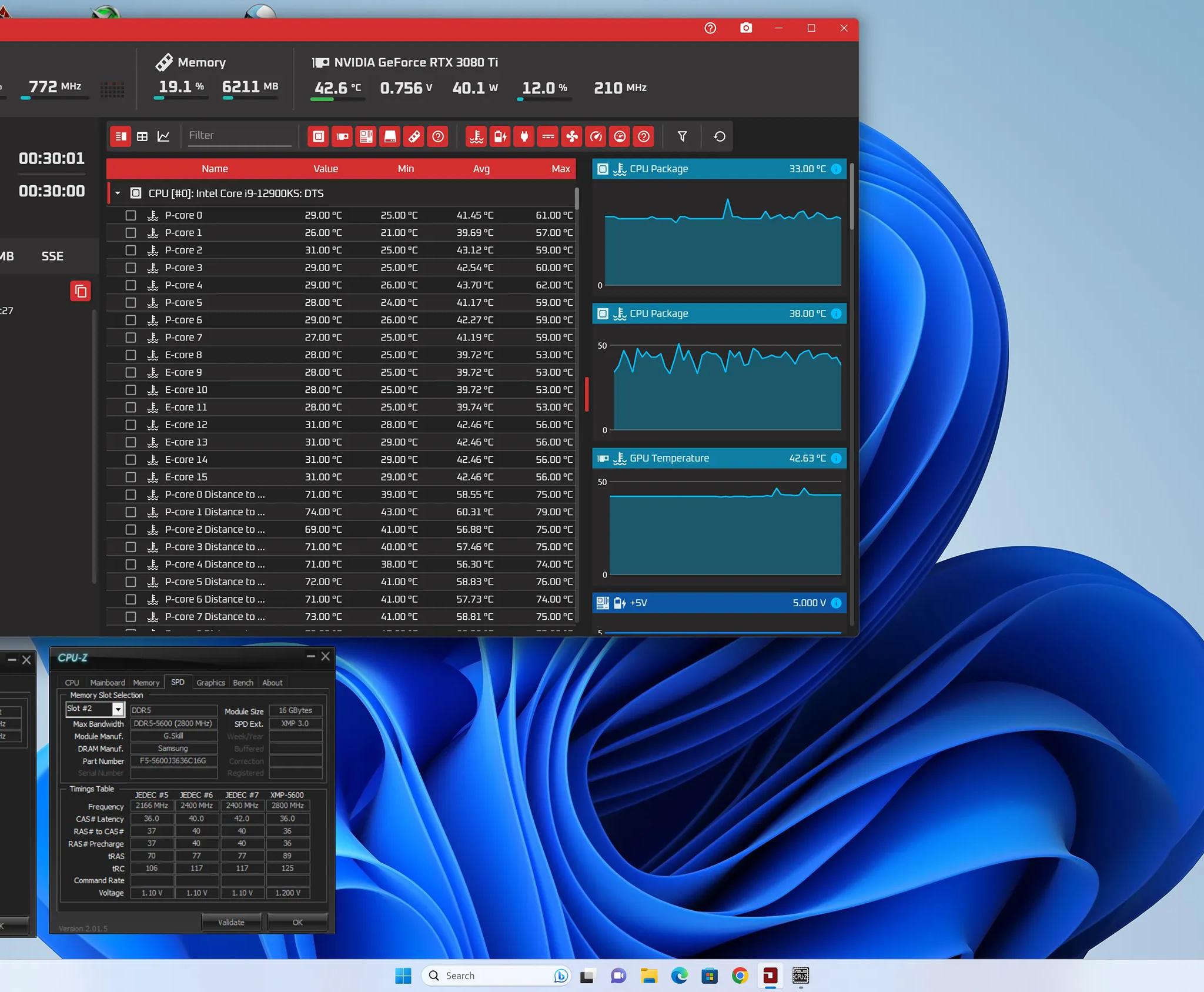The image size is (1204, 992).
Task: Check the P-core 3 checkbox
Action: point(131,268)
